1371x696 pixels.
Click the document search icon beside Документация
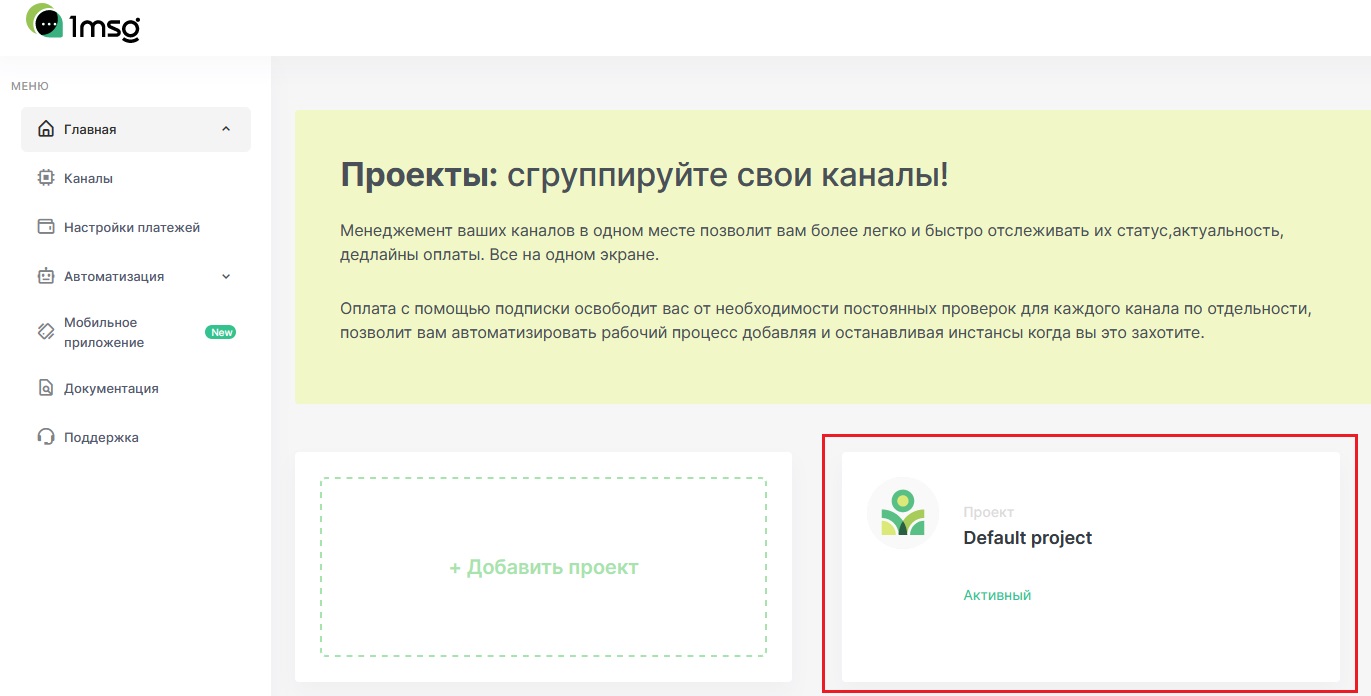[45, 388]
